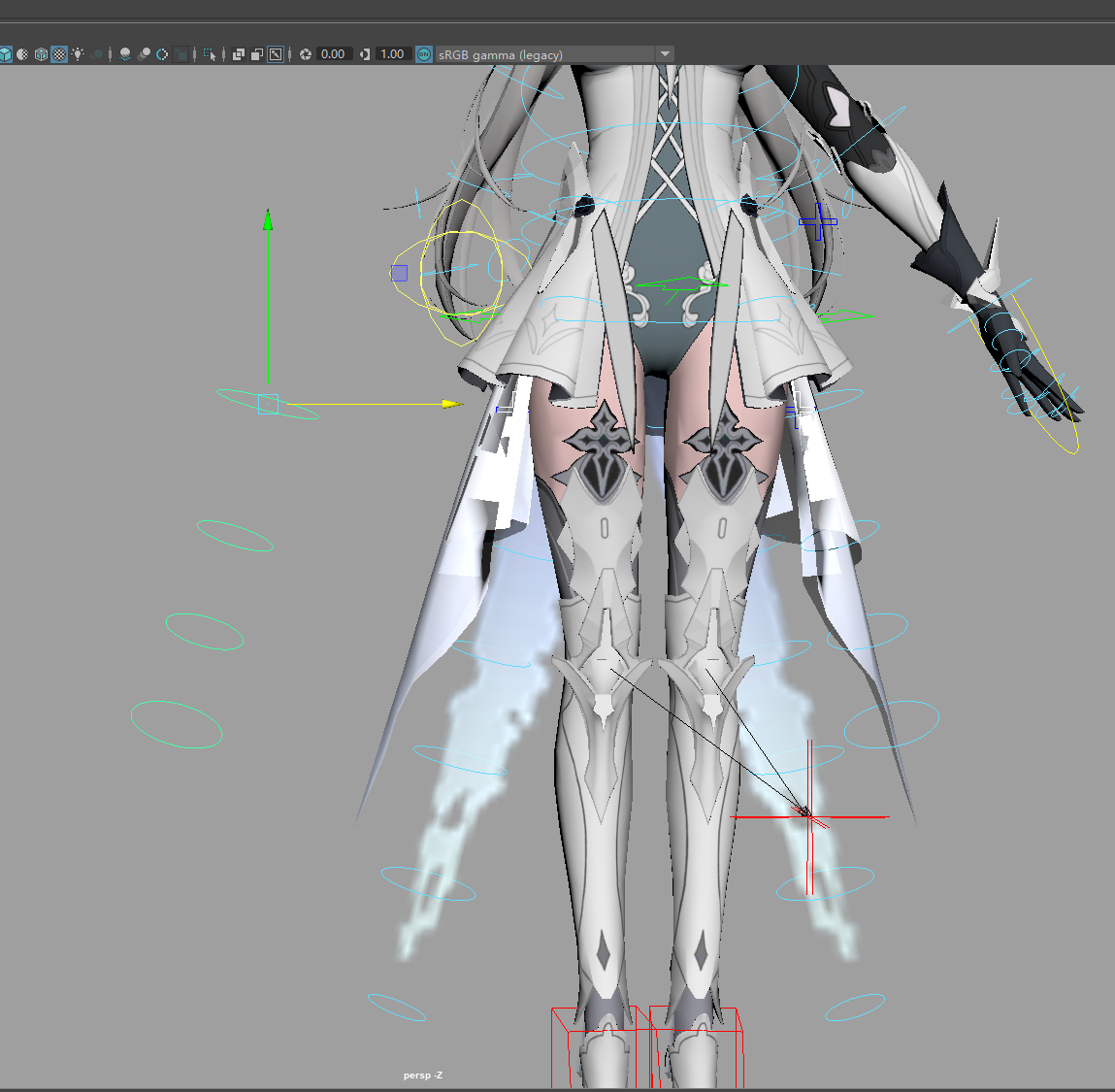
Task: Enable Wireframe on Shaded cube icon
Action: 42,54
